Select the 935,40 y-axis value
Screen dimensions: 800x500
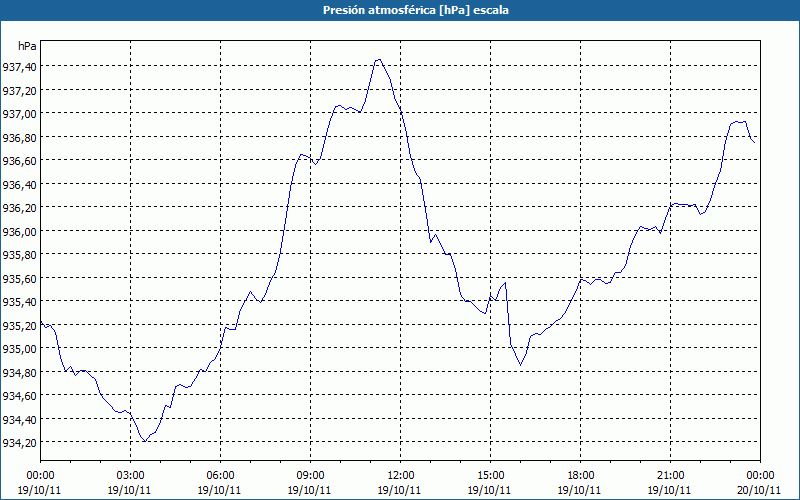(19, 302)
